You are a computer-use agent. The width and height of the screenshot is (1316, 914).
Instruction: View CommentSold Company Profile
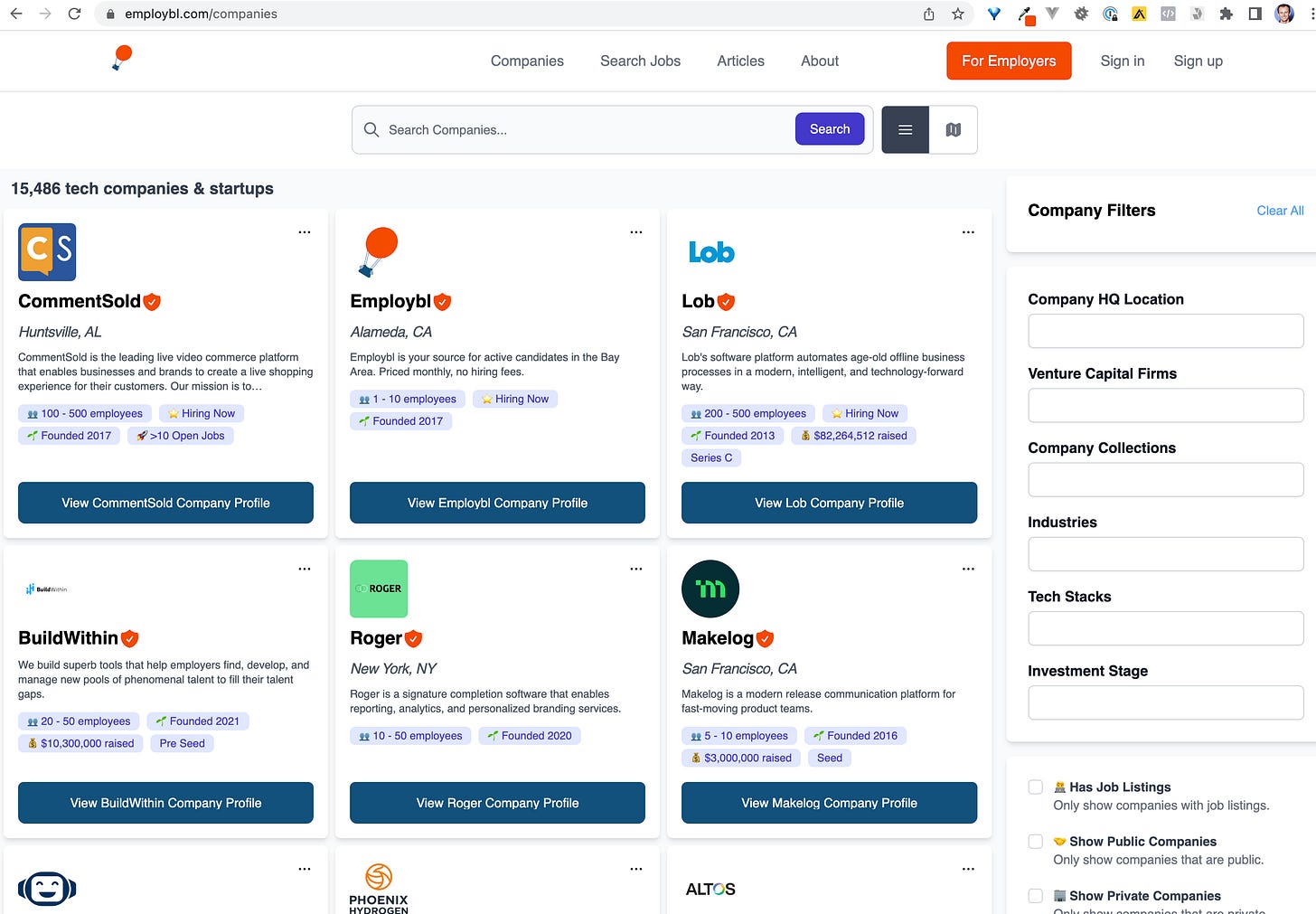pos(165,503)
